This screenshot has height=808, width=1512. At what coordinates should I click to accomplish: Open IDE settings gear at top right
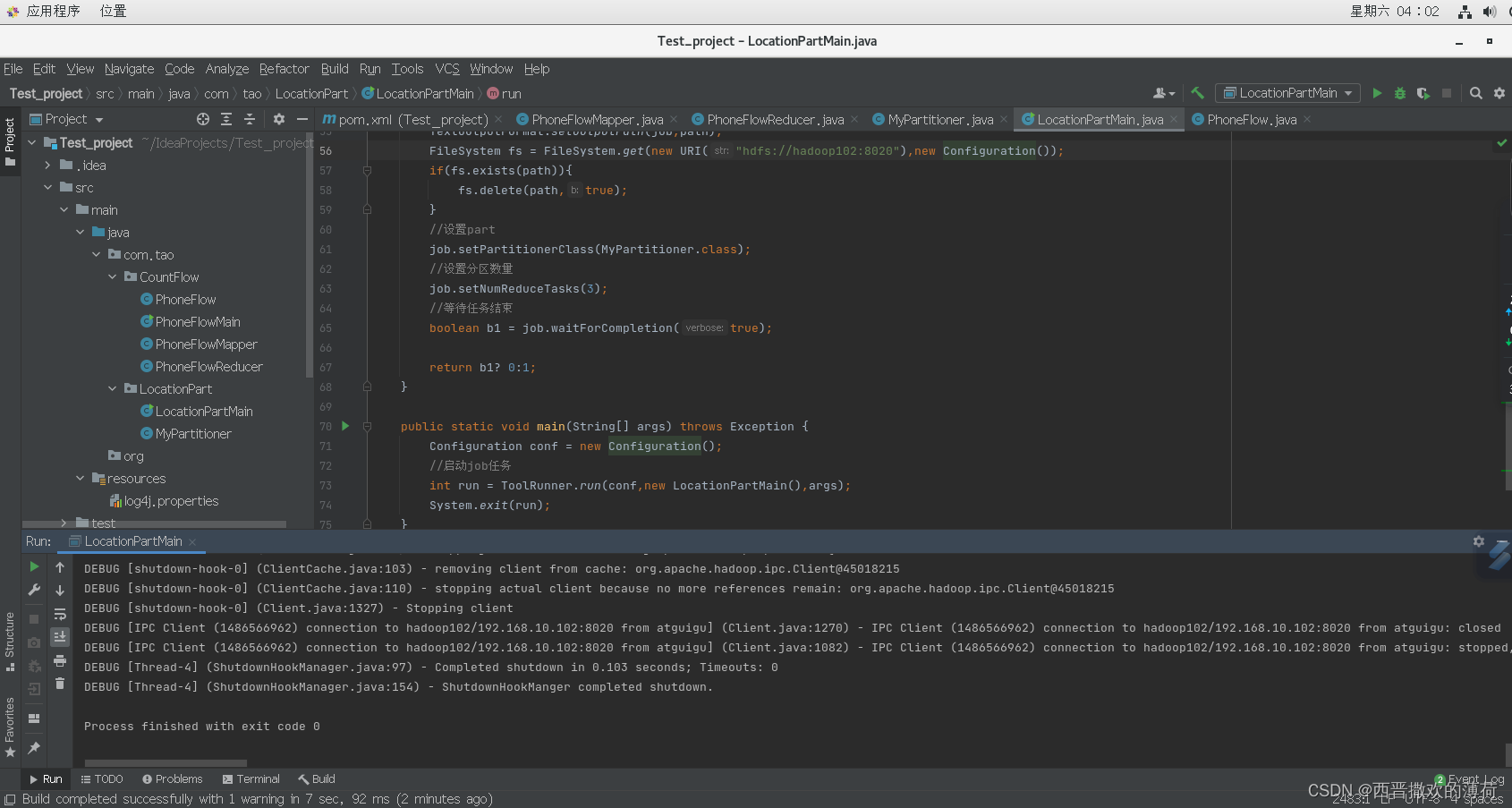(1499, 93)
